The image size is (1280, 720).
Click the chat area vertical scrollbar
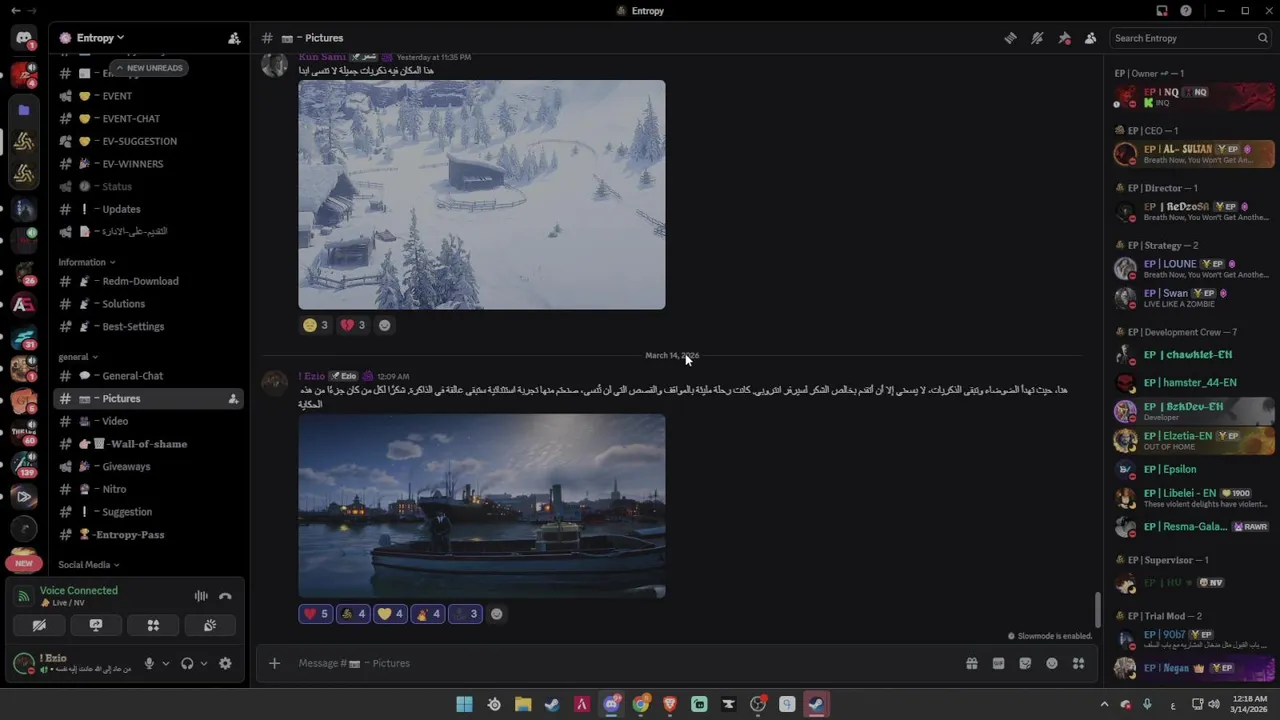tap(1097, 610)
